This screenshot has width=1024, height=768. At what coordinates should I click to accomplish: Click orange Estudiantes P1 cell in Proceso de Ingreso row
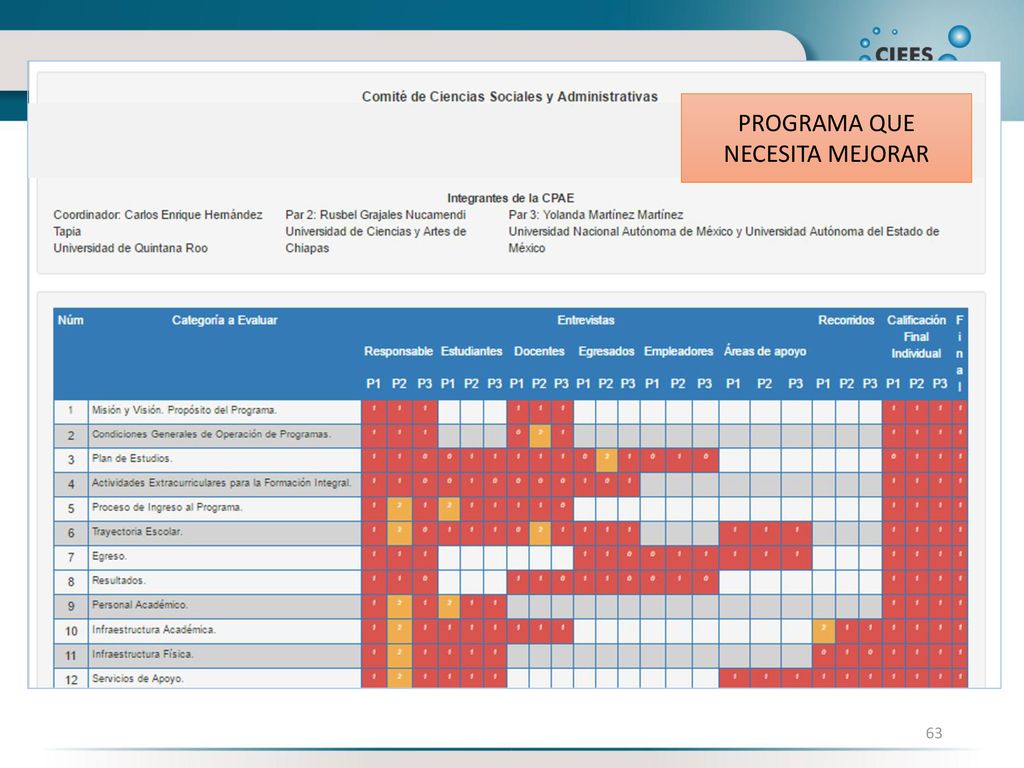449,509
